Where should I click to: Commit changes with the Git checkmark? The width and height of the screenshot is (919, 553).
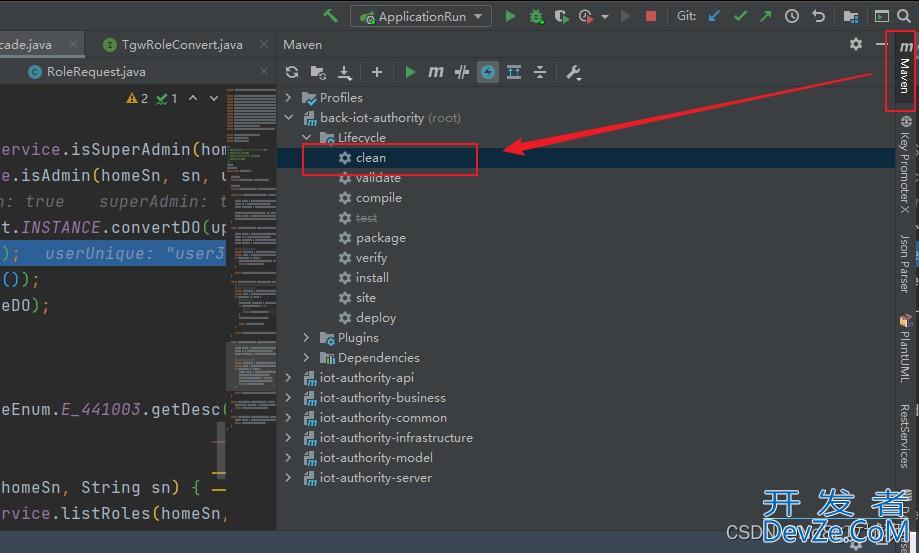740,16
